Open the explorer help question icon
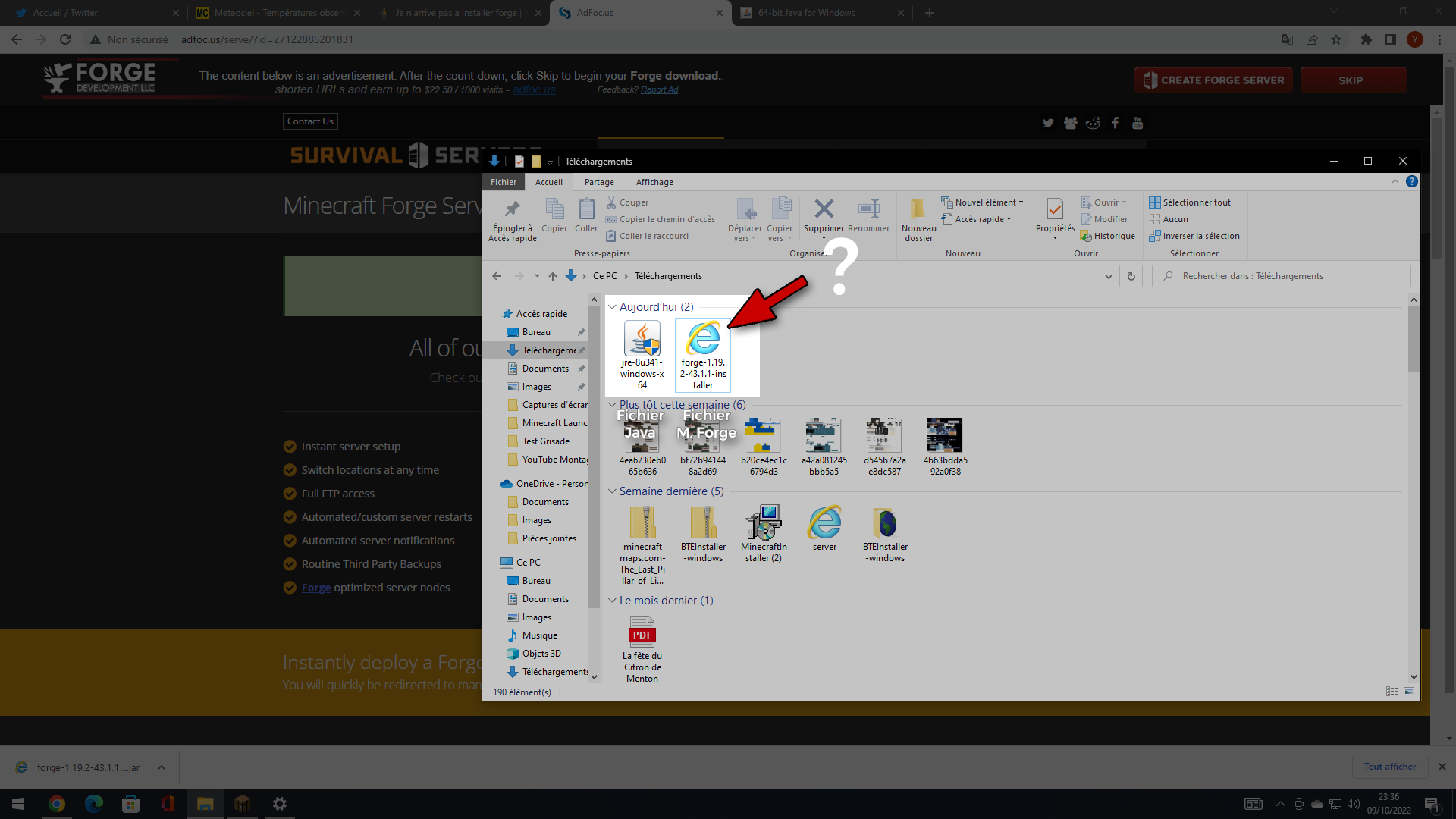The image size is (1456, 819). tap(1411, 181)
